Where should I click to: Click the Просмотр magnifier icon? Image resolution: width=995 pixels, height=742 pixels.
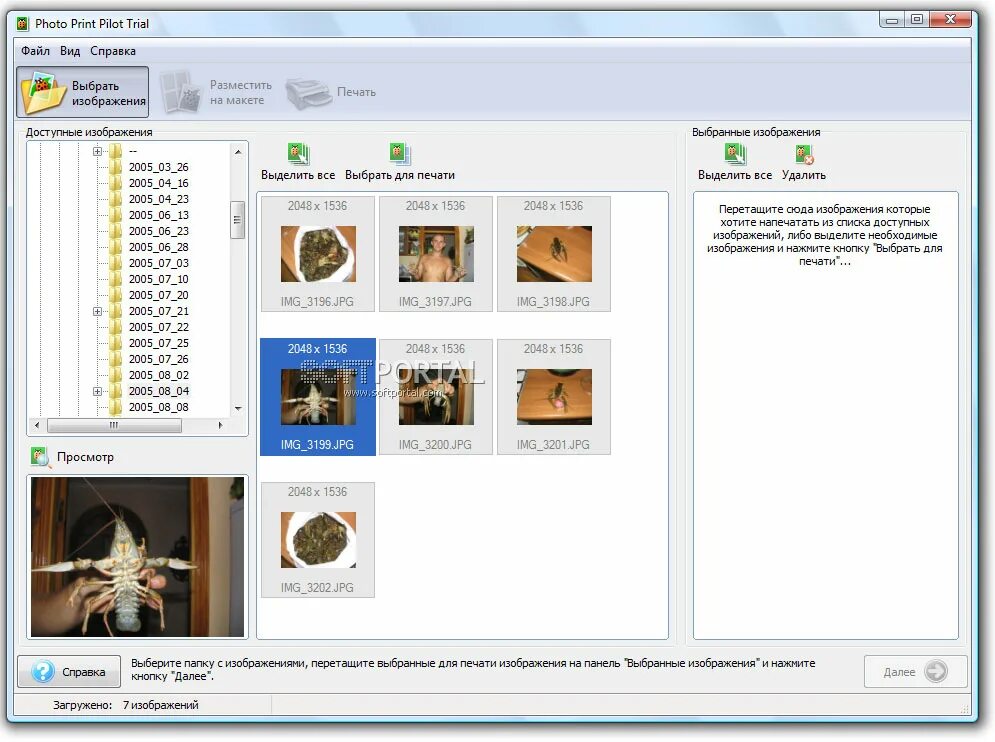tap(41, 456)
